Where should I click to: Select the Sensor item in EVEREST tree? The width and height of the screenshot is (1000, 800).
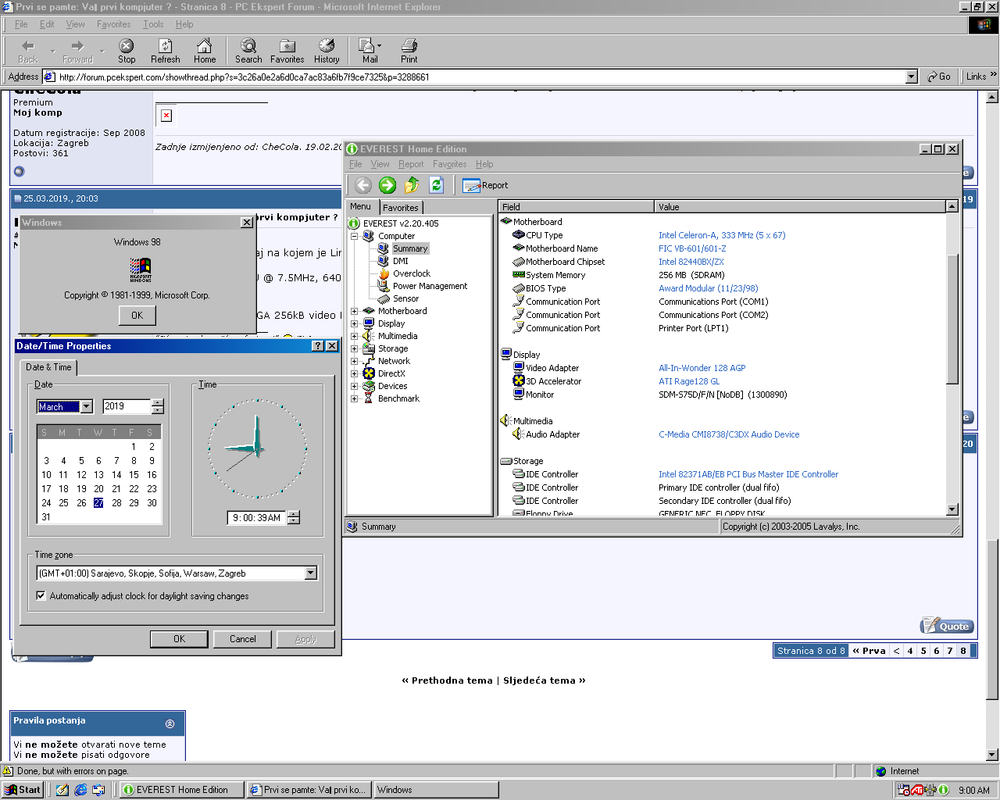pyautogui.click(x=406, y=299)
